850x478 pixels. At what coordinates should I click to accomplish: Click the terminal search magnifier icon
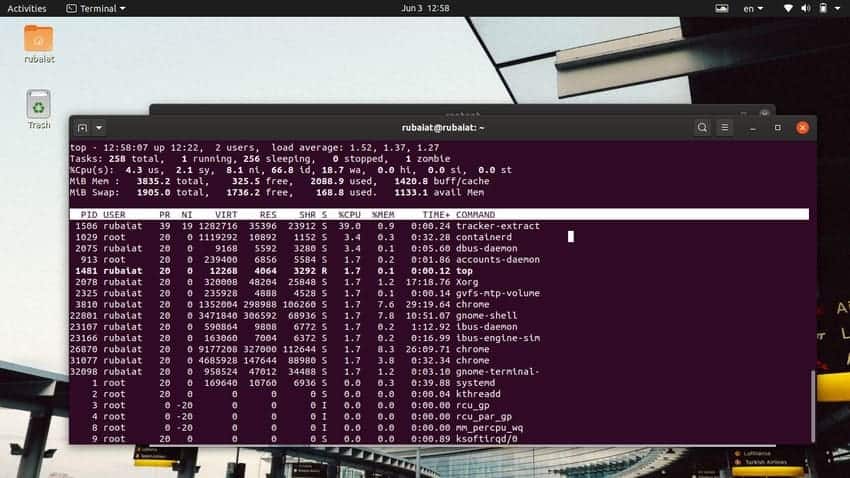click(x=702, y=128)
